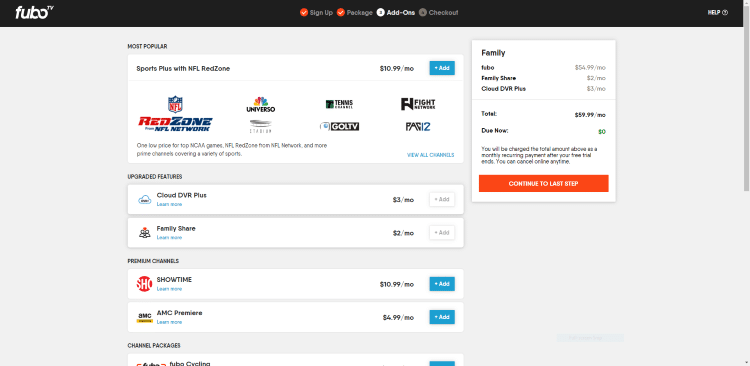Click the Showtime SHO red icon
This screenshot has height=366, width=750.
click(x=144, y=284)
